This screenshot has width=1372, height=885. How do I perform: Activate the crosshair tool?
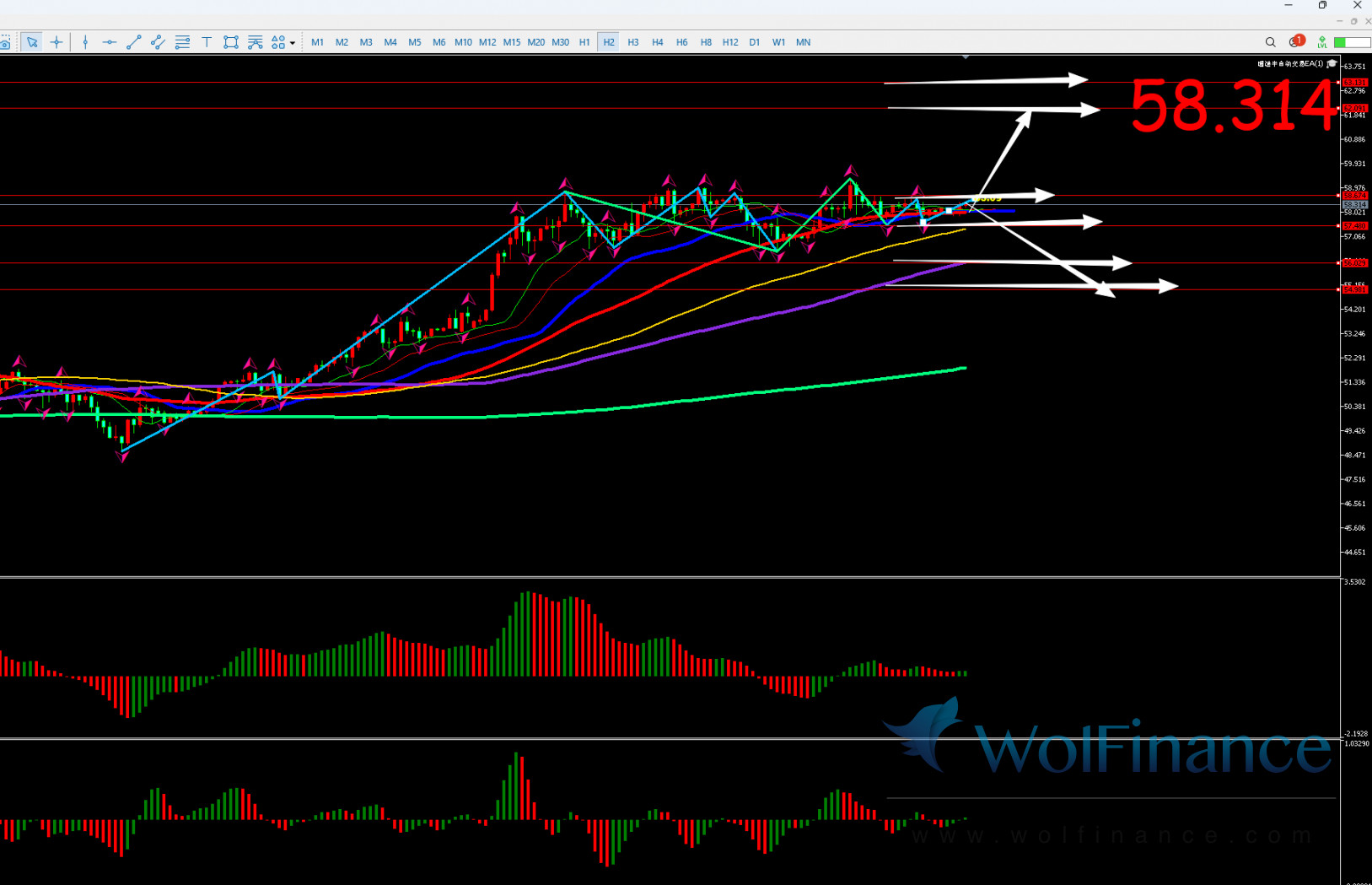click(56, 42)
